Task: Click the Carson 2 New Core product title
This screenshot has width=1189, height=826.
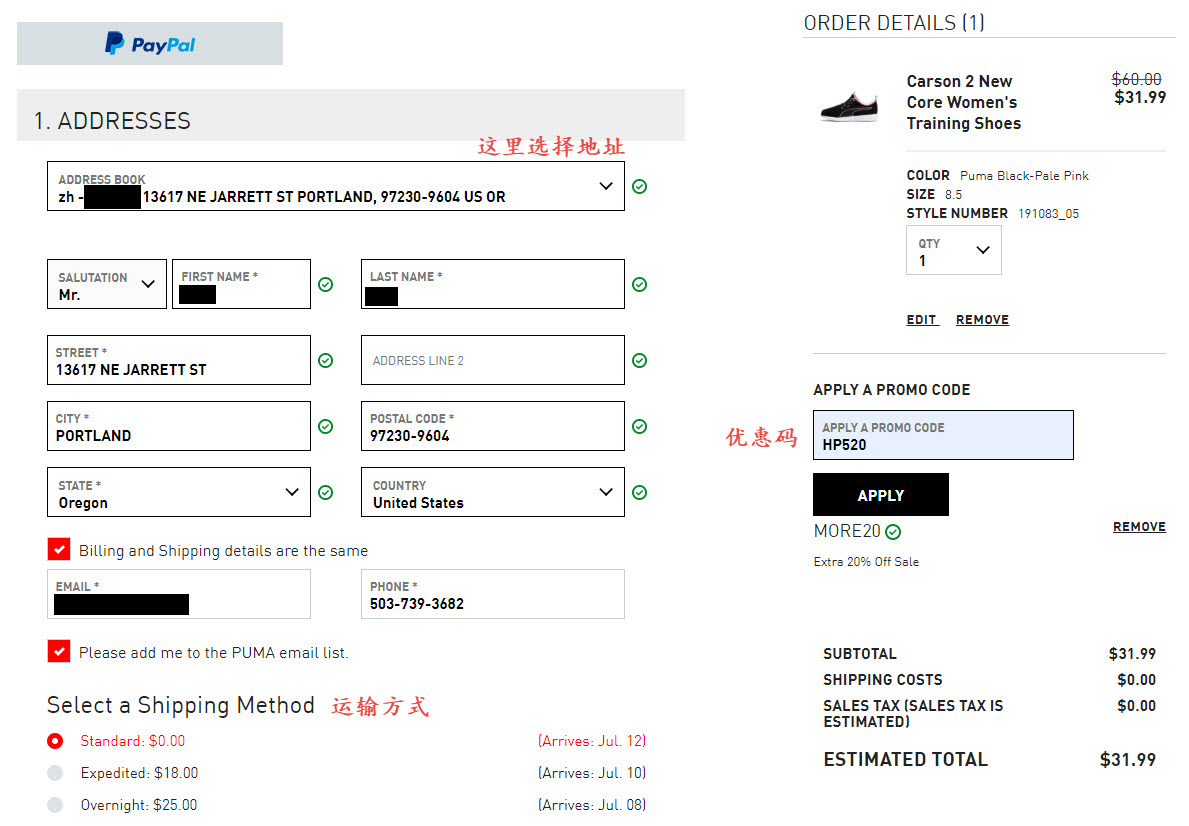Action: click(x=964, y=102)
